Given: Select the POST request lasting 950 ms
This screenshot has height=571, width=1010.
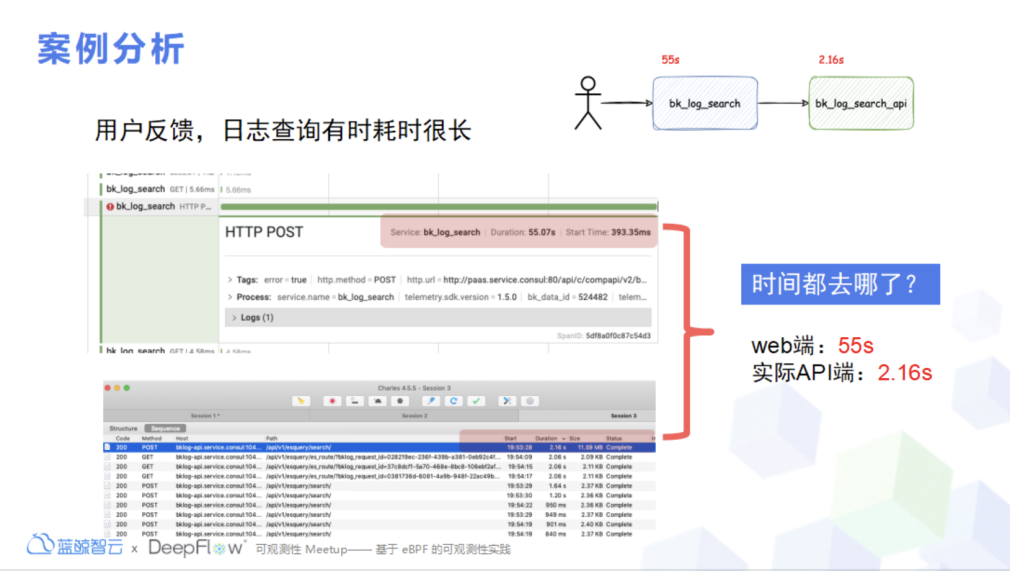Looking at the screenshot, I should [379, 505].
